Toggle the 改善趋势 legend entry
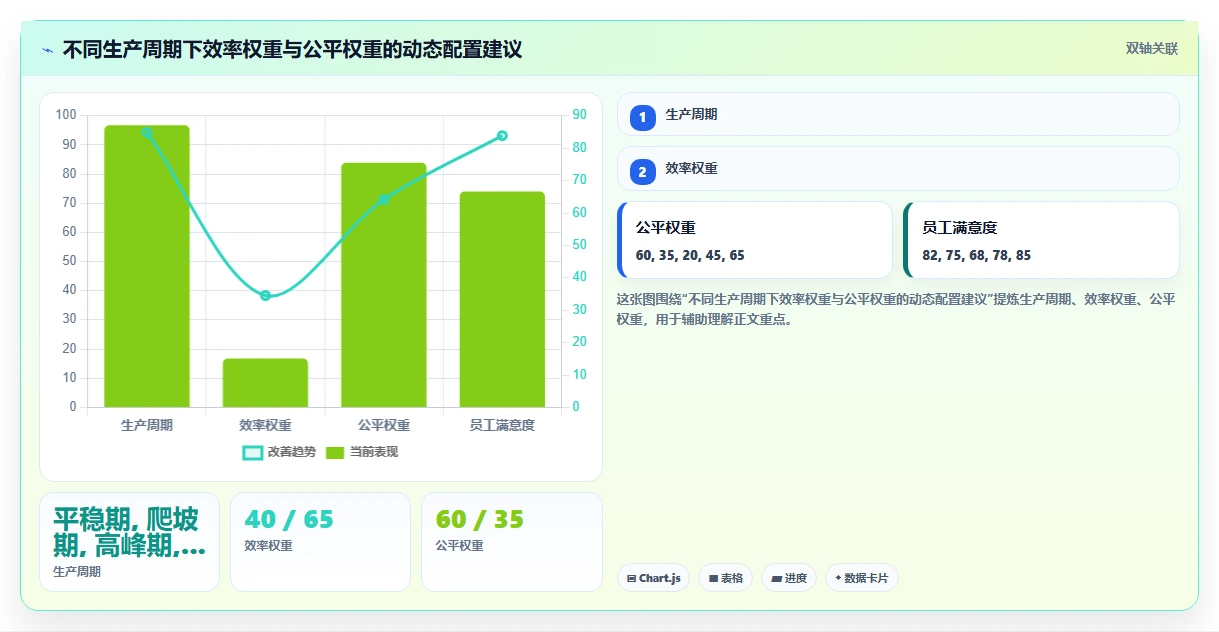The height and width of the screenshot is (632, 1219). [279, 452]
